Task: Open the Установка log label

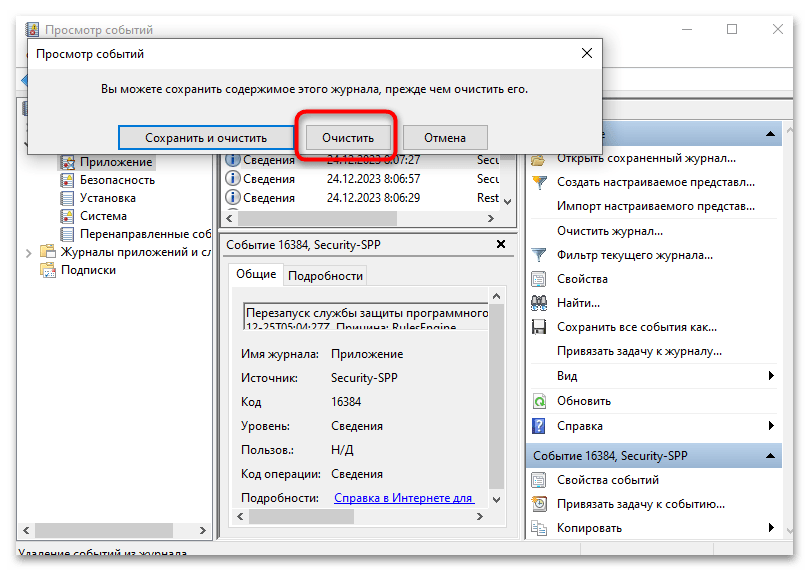Action: click(x=108, y=198)
